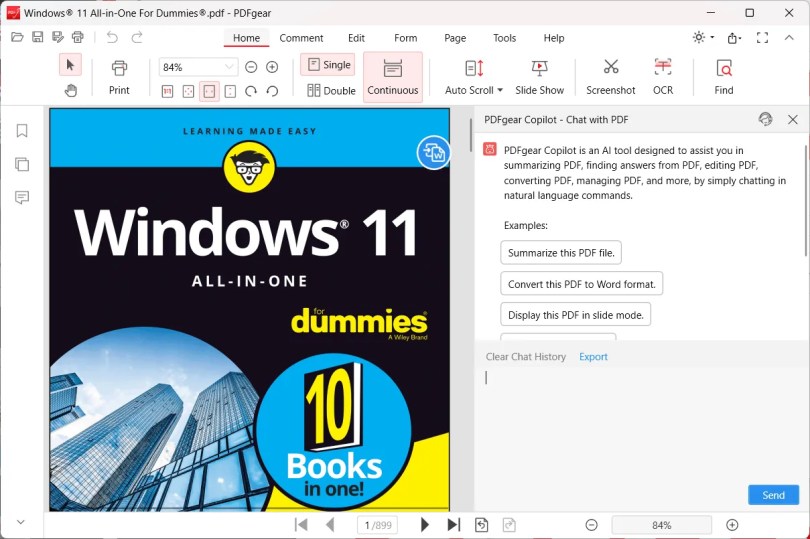This screenshot has width=810, height=539.
Task: Zoom out with the ribbon minus icon
Action: pos(251,67)
